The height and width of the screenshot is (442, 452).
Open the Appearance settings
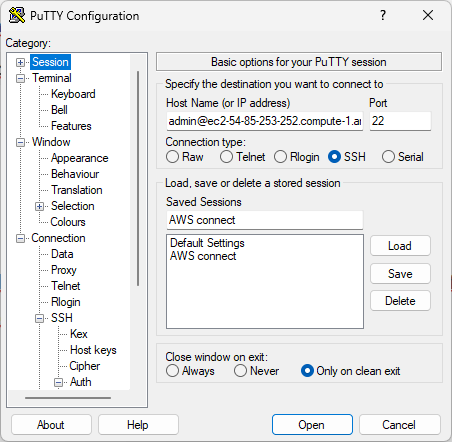tap(79, 158)
